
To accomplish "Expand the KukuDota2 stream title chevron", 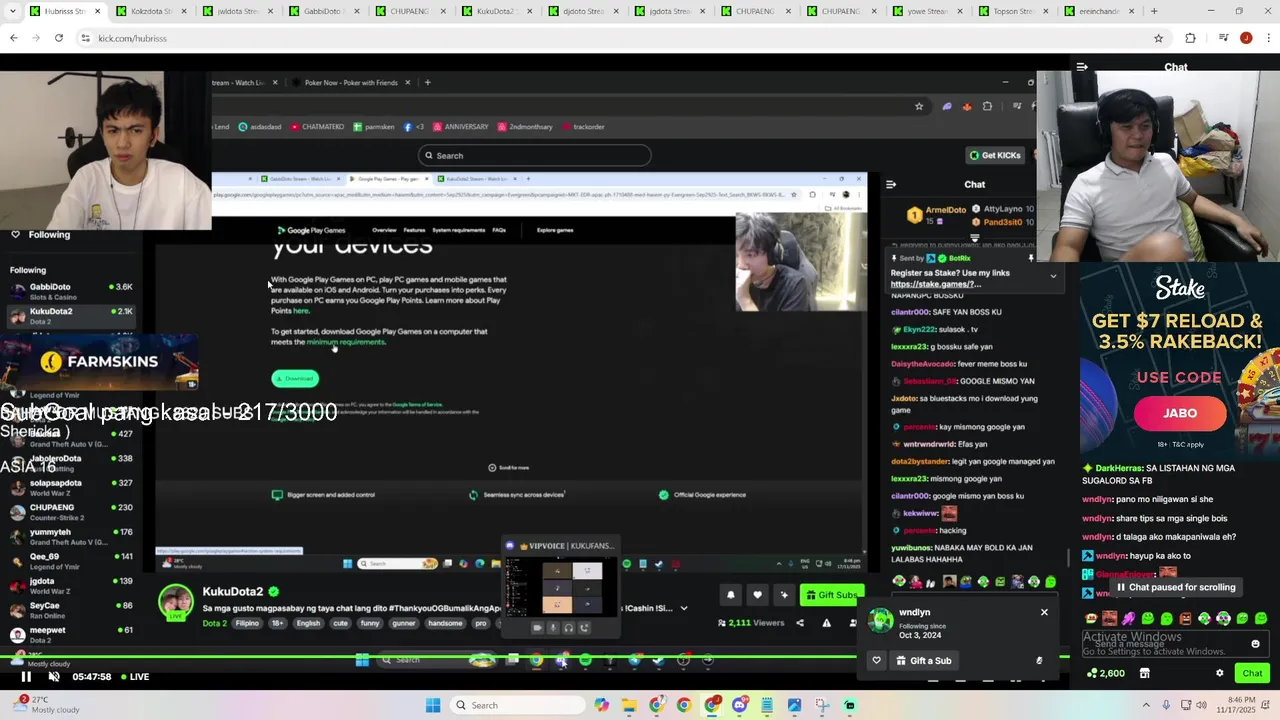I will click(684, 608).
